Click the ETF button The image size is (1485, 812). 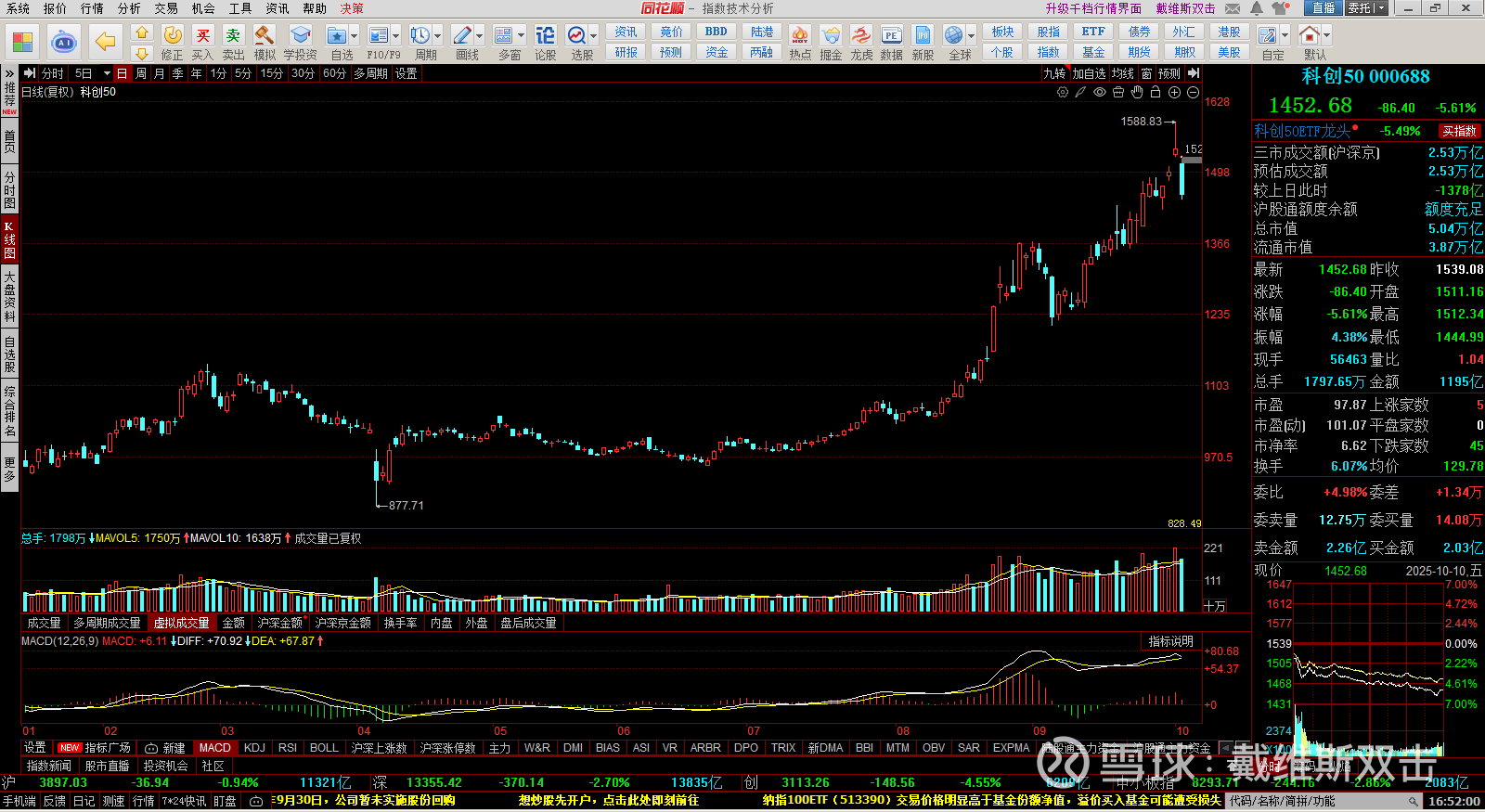tap(1093, 32)
